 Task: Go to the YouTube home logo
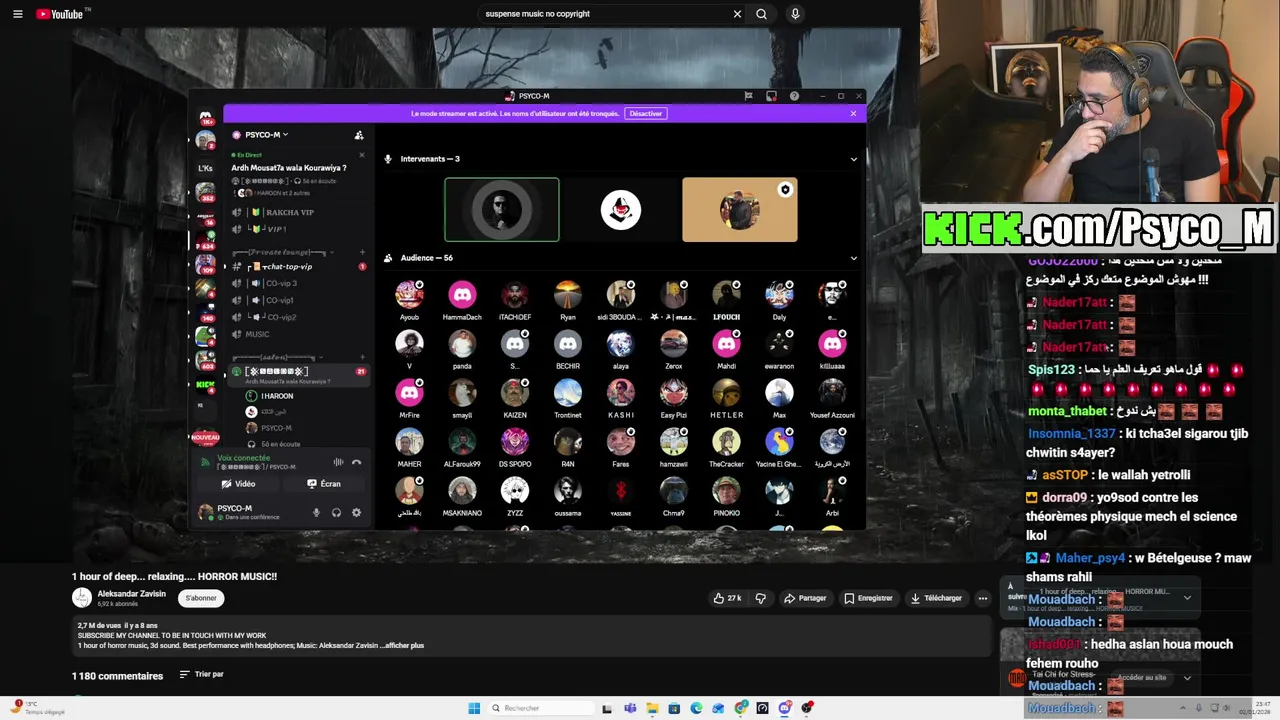tap(62, 14)
